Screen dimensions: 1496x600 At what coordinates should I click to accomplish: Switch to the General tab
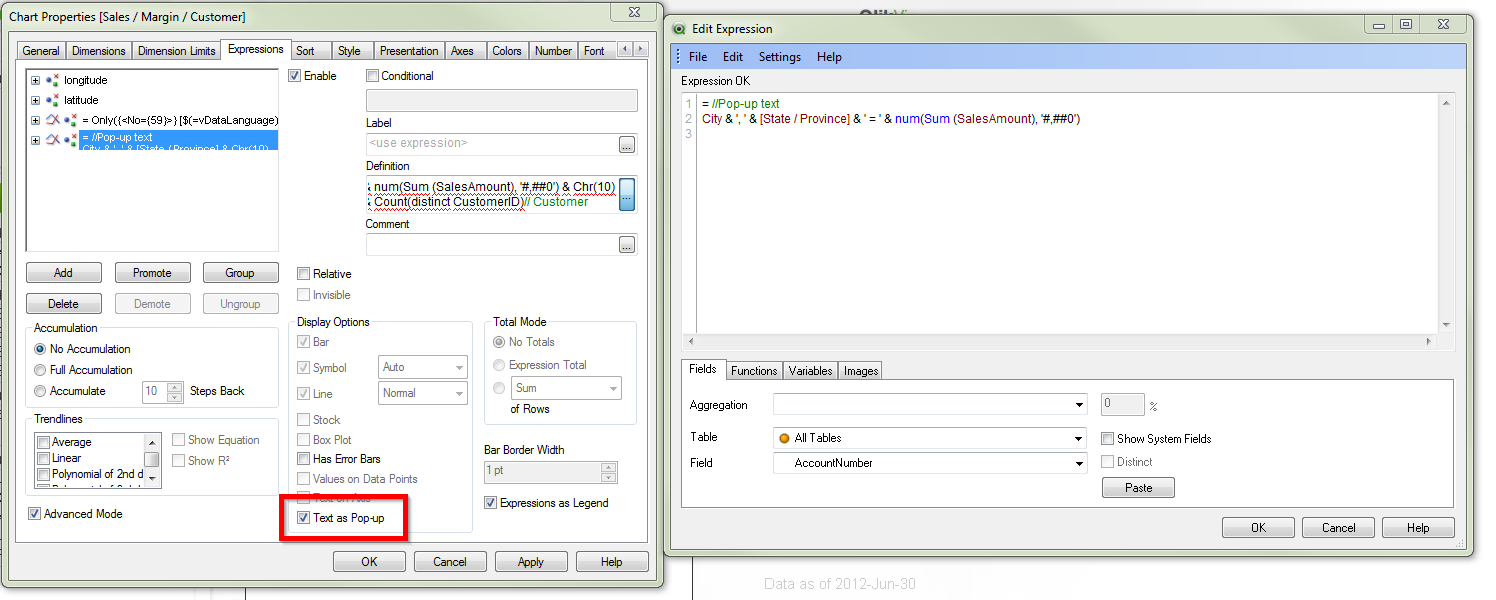point(41,51)
